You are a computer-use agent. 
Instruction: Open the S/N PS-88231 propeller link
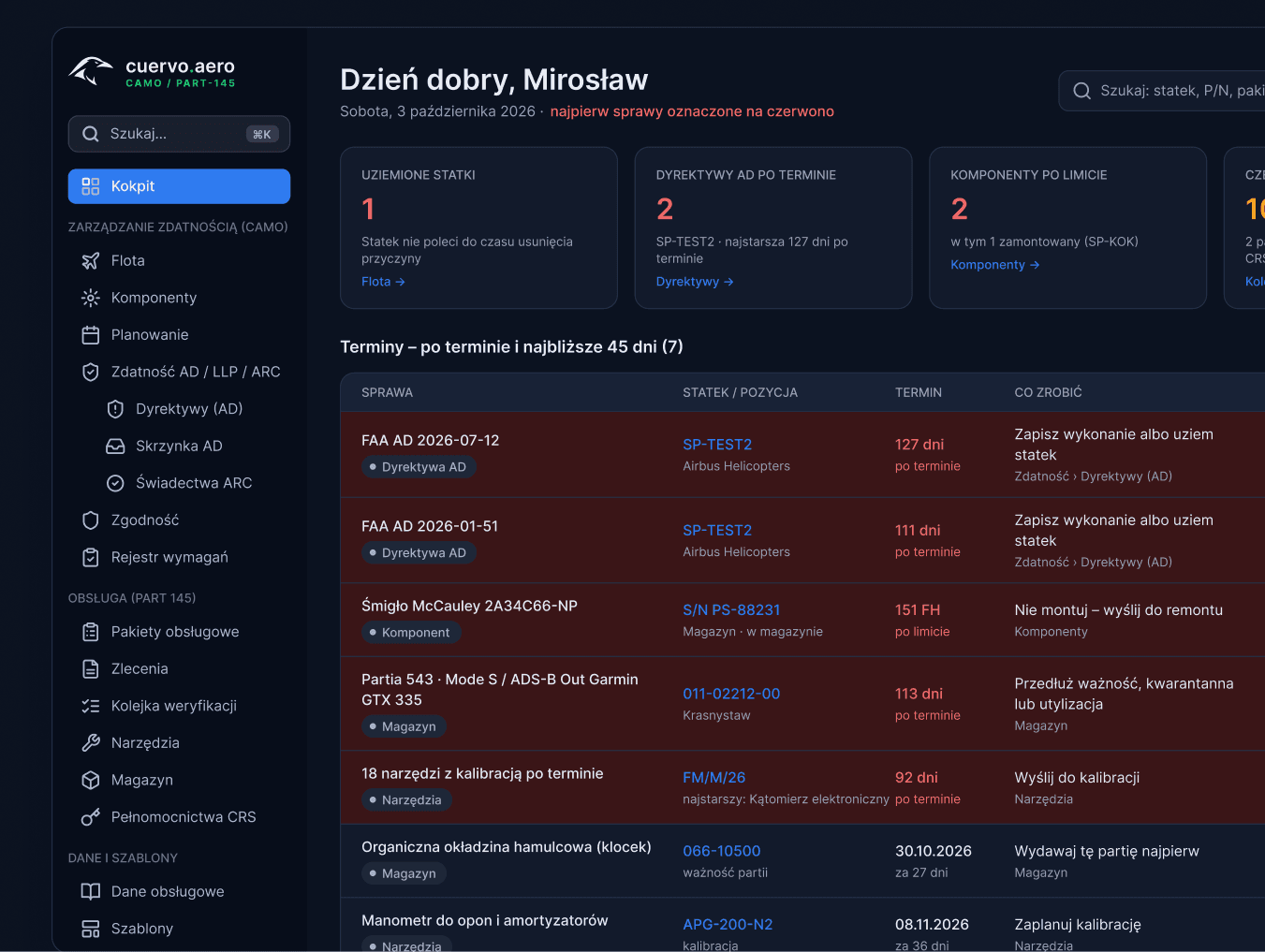click(x=731, y=610)
